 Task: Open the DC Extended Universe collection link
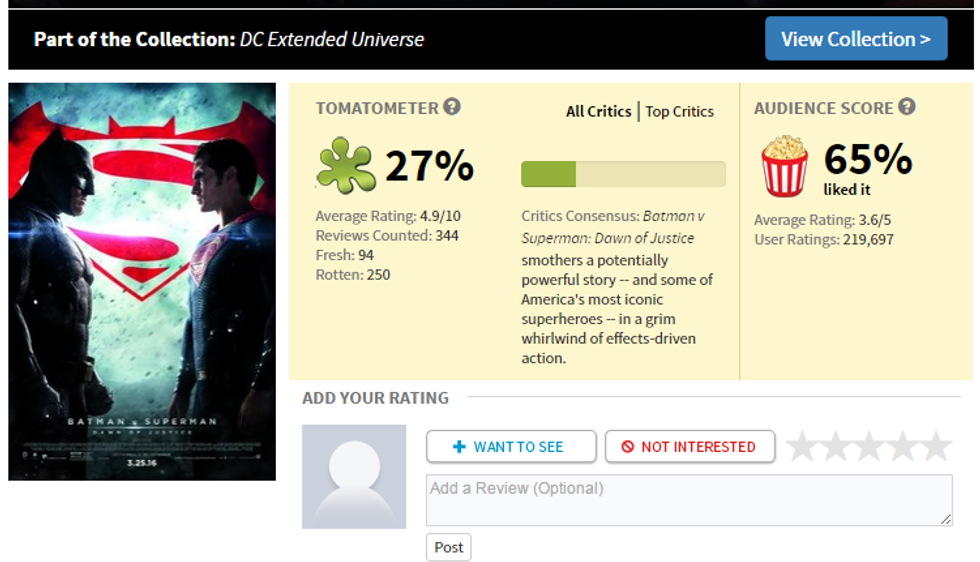pos(332,39)
